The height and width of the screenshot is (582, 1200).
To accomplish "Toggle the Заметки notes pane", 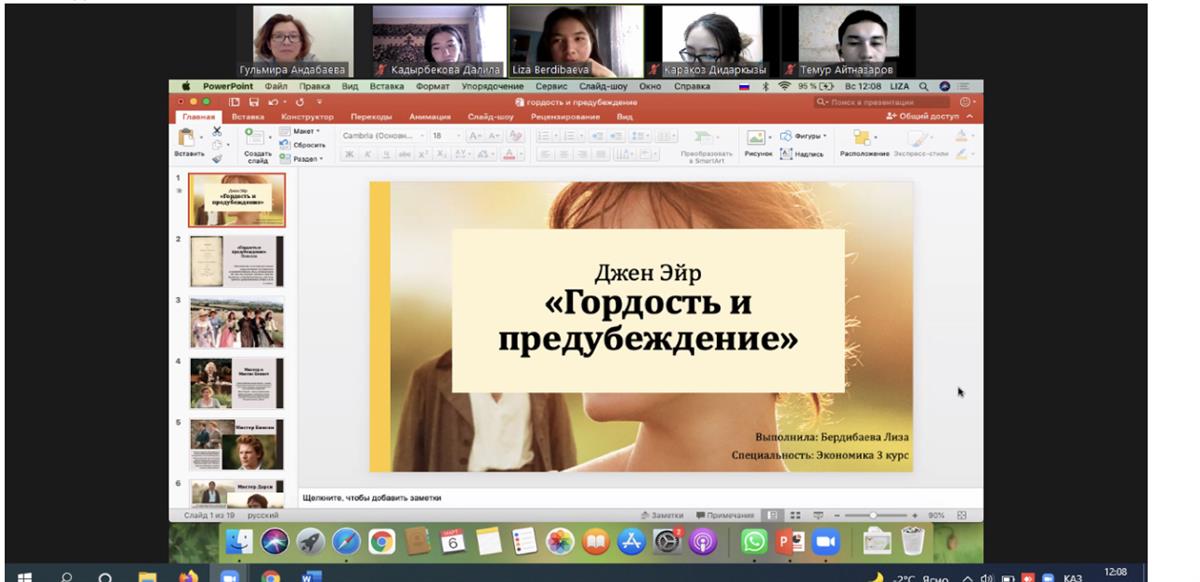I will (662, 515).
